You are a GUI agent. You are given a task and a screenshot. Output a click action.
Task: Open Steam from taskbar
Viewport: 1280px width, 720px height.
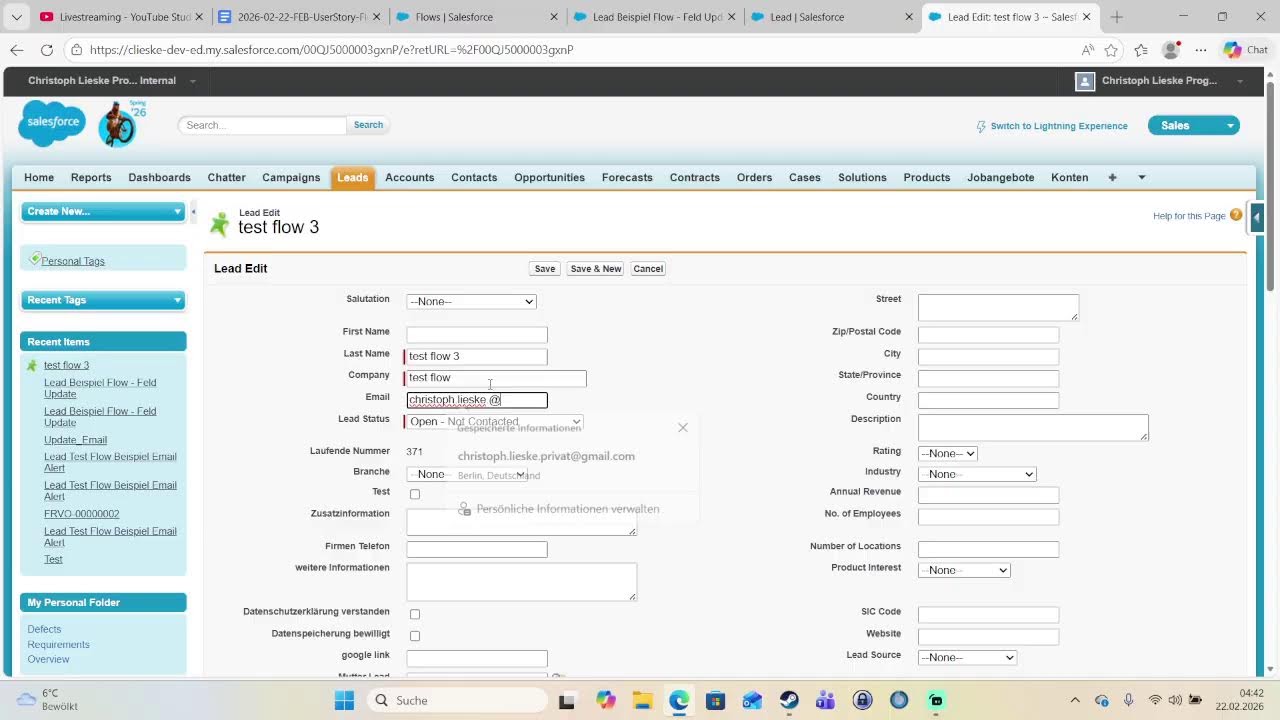tap(789, 700)
